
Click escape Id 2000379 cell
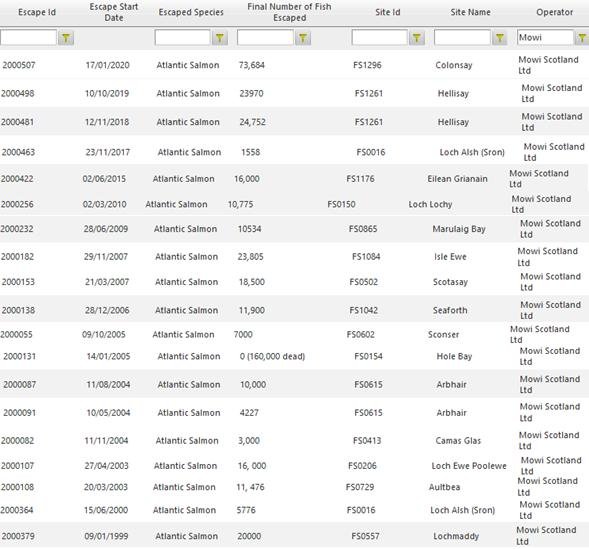18,536
